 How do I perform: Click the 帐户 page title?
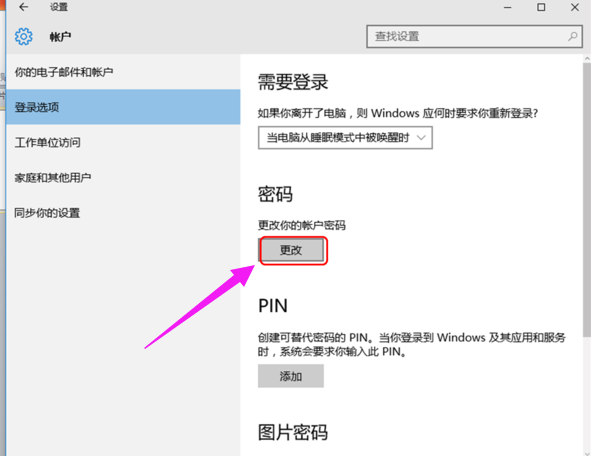[60, 37]
